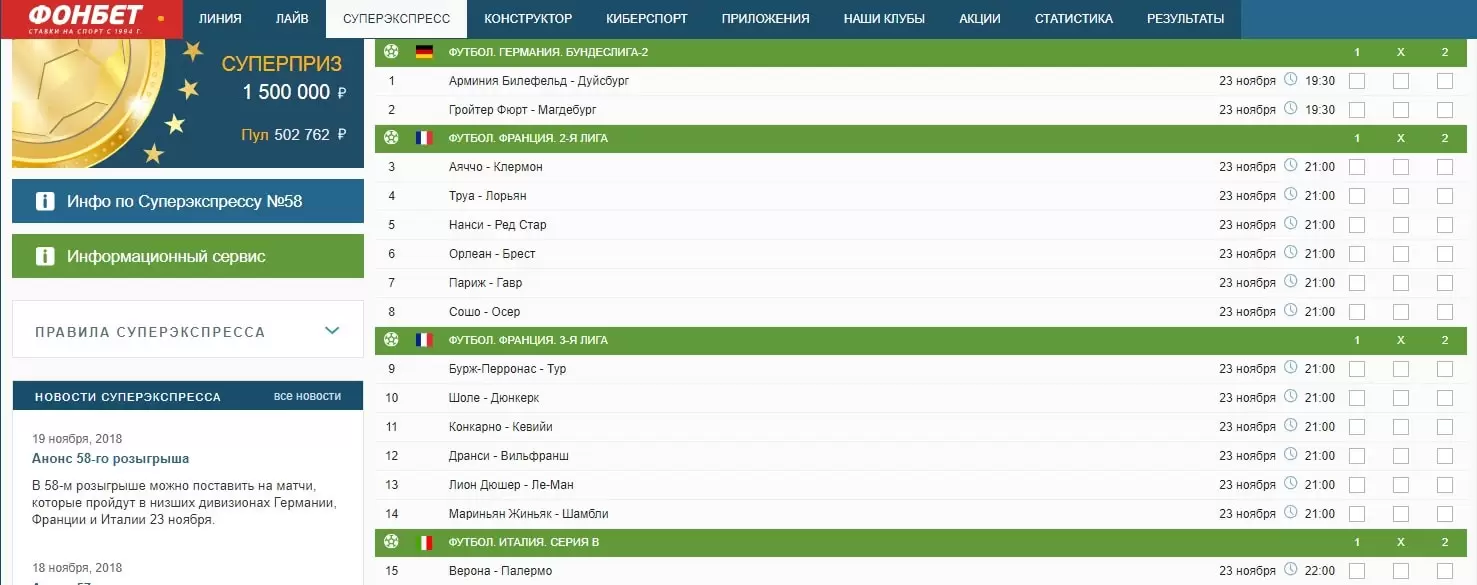This screenshot has height=585, width=1477.
Task: Check draw X for Аяччо - Клермон
Action: pos(1401,168)
